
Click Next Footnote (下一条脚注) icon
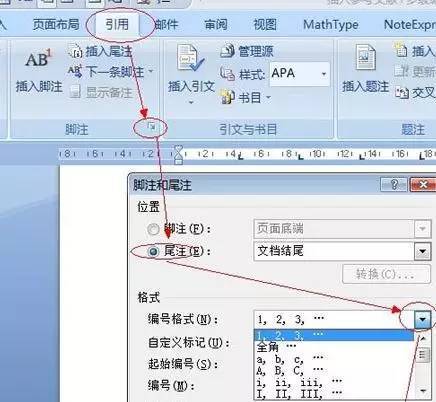pos(75,71)
